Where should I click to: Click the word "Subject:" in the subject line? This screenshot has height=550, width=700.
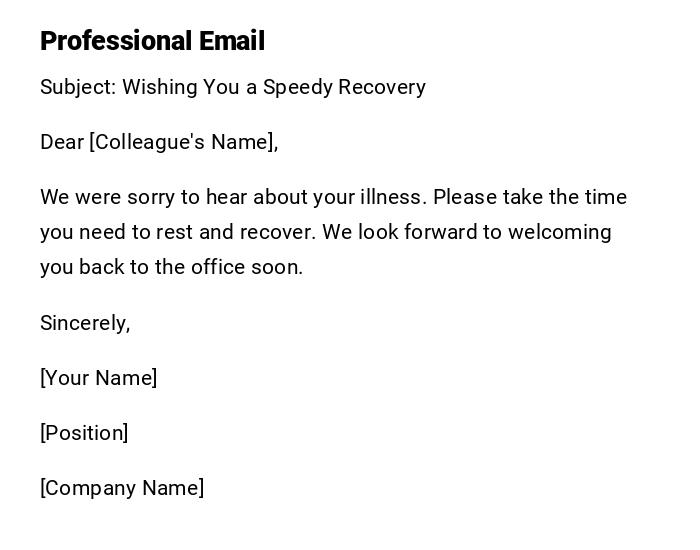pyautogui.click(x=78, y=87)
